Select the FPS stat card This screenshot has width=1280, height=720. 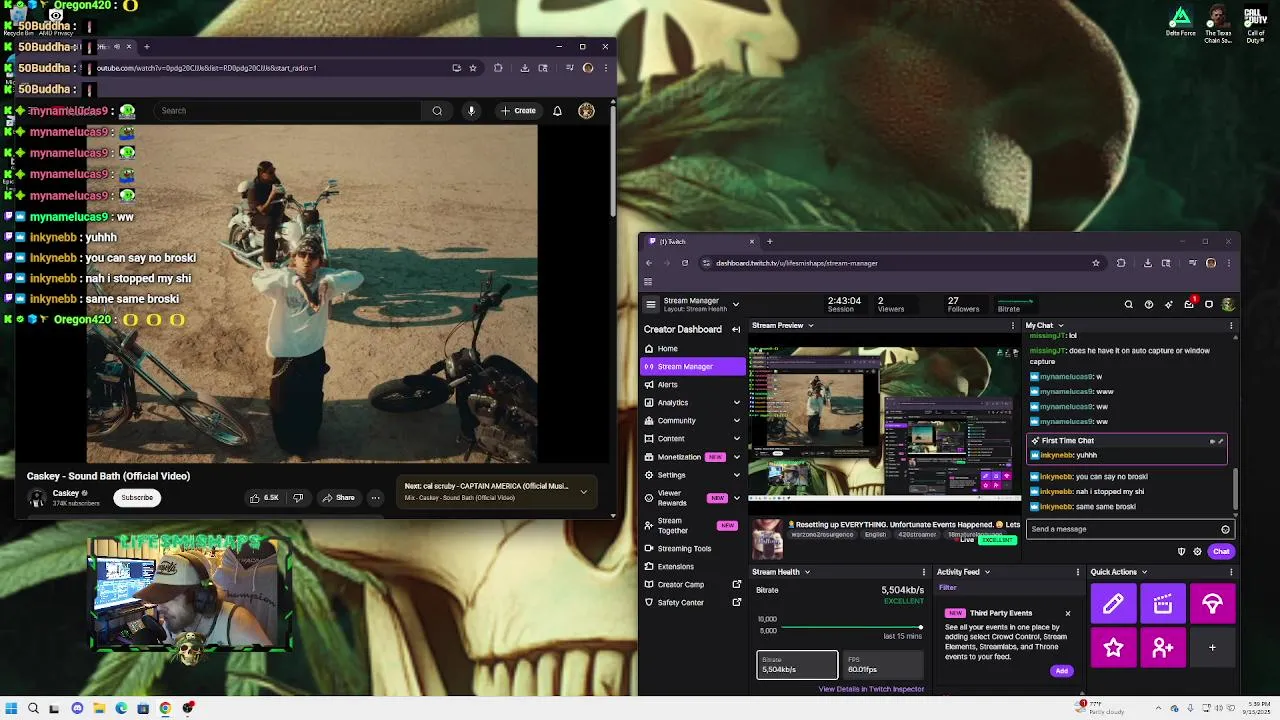tap(883, 664)
